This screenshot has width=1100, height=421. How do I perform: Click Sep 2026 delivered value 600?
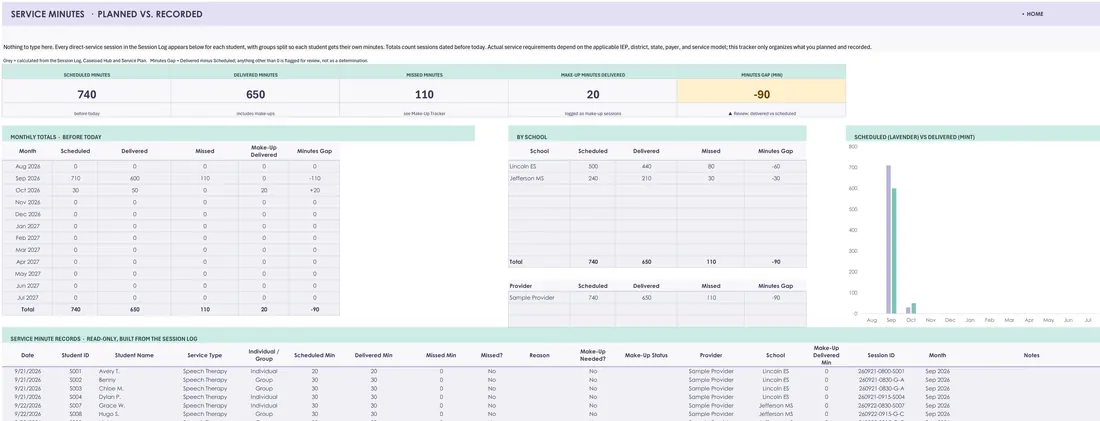tap(134, 178)
